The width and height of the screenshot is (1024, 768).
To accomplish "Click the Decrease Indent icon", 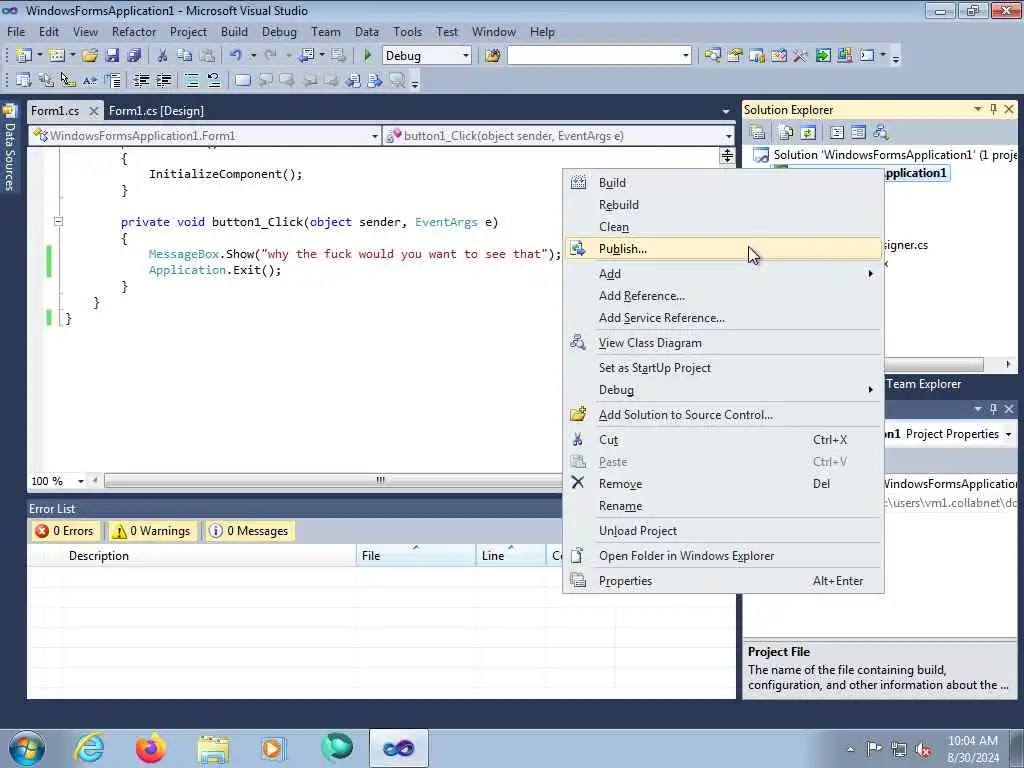I will point(141,80).
